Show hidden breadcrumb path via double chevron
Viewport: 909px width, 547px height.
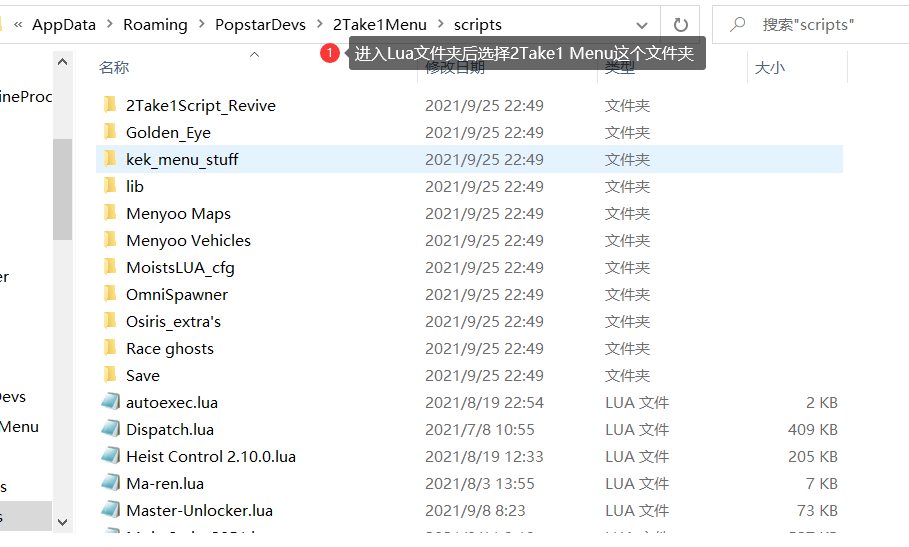pyautogui.click(x=18, y=24)
